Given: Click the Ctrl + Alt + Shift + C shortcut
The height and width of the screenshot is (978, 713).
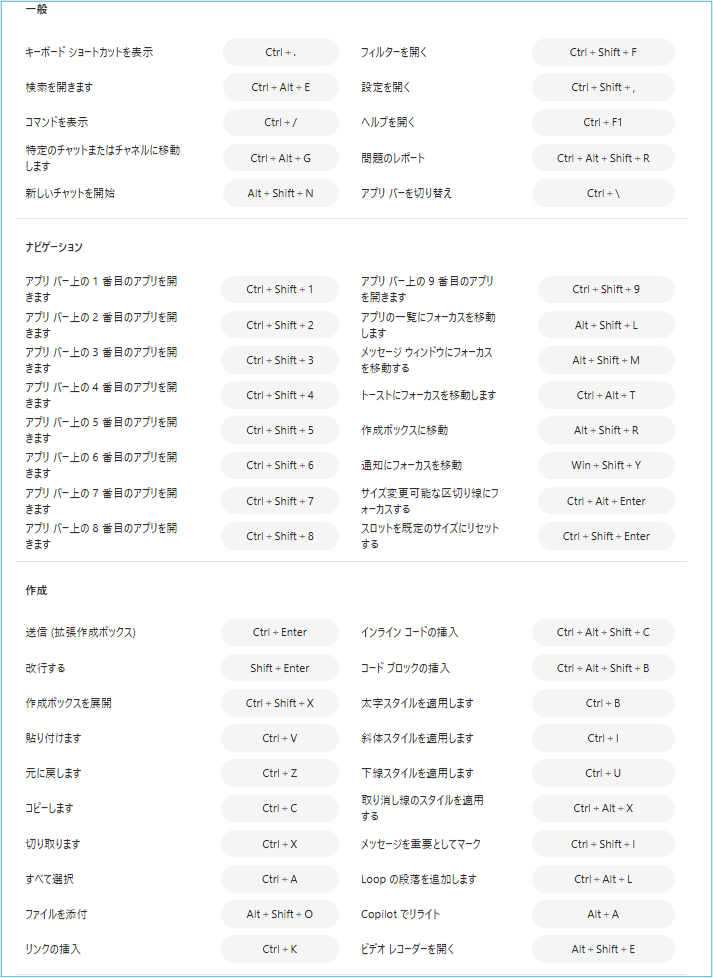Looking at the screenshot, I should [603, 633].
